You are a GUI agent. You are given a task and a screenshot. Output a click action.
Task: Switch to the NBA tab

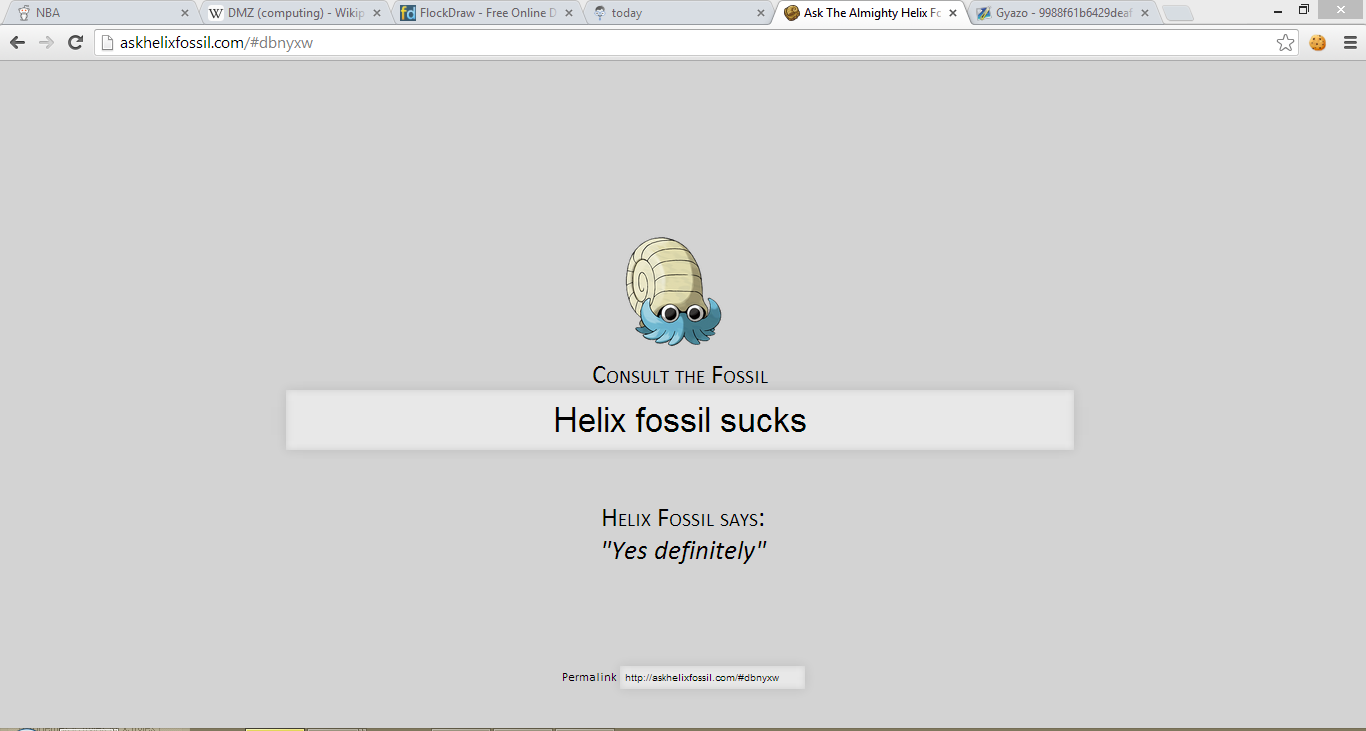(101, 13)
